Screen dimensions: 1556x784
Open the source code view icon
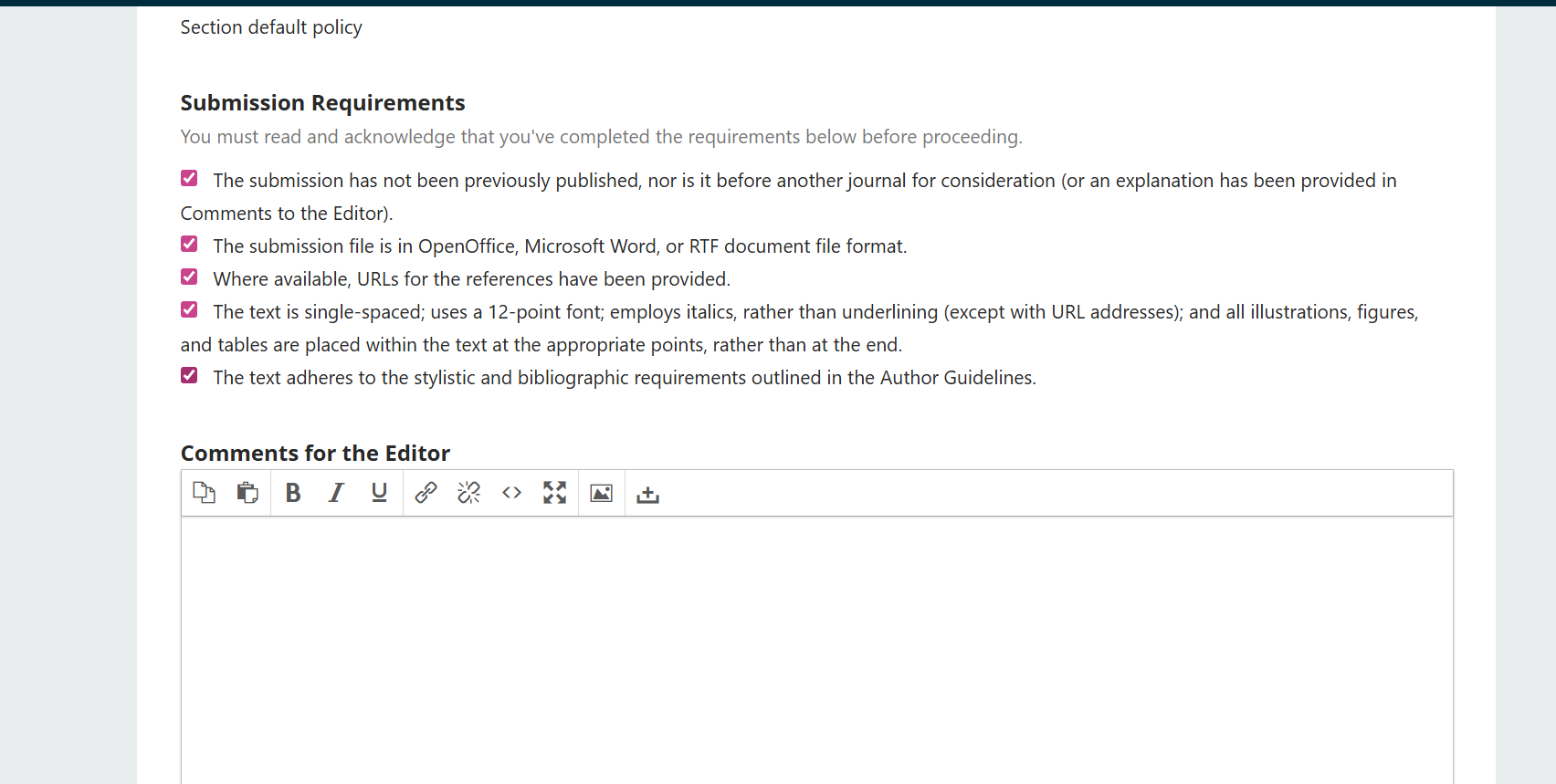(x=511, y=493)
